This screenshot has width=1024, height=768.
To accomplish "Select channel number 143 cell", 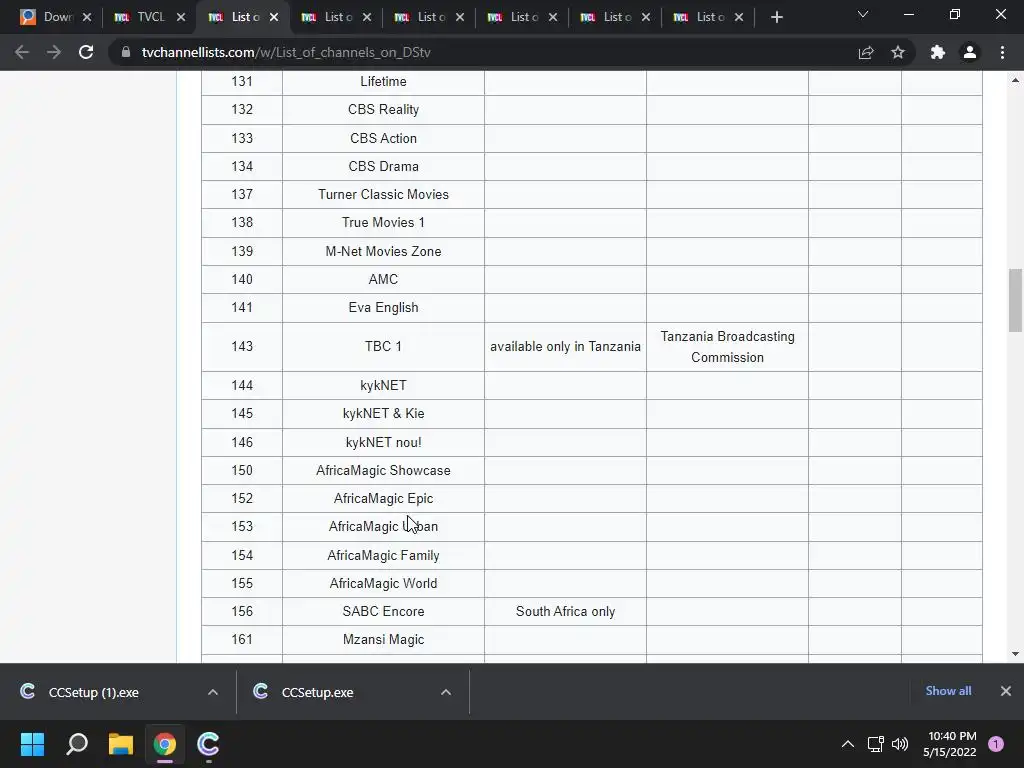I will (242, 347).
